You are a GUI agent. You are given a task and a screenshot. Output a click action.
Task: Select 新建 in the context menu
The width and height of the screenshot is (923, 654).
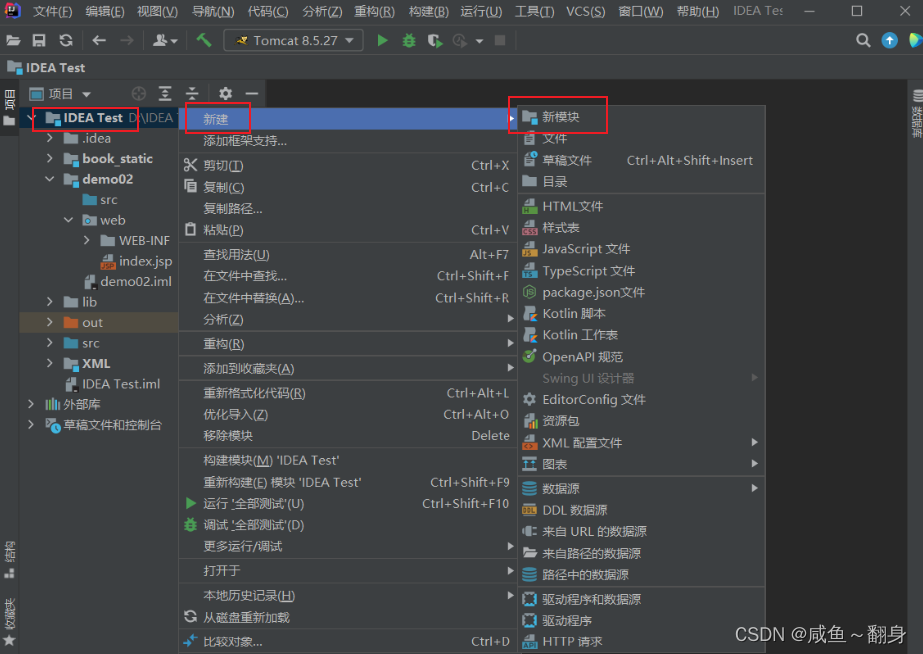[348, 119]
